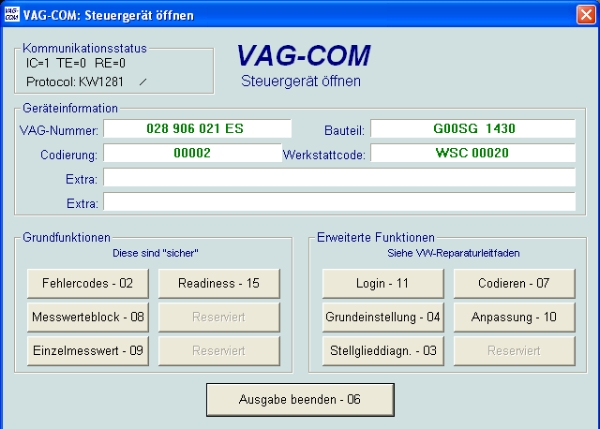This screenshot has height=429, width=600.
Task: Click the first Extra field
Action: [339, 178]
